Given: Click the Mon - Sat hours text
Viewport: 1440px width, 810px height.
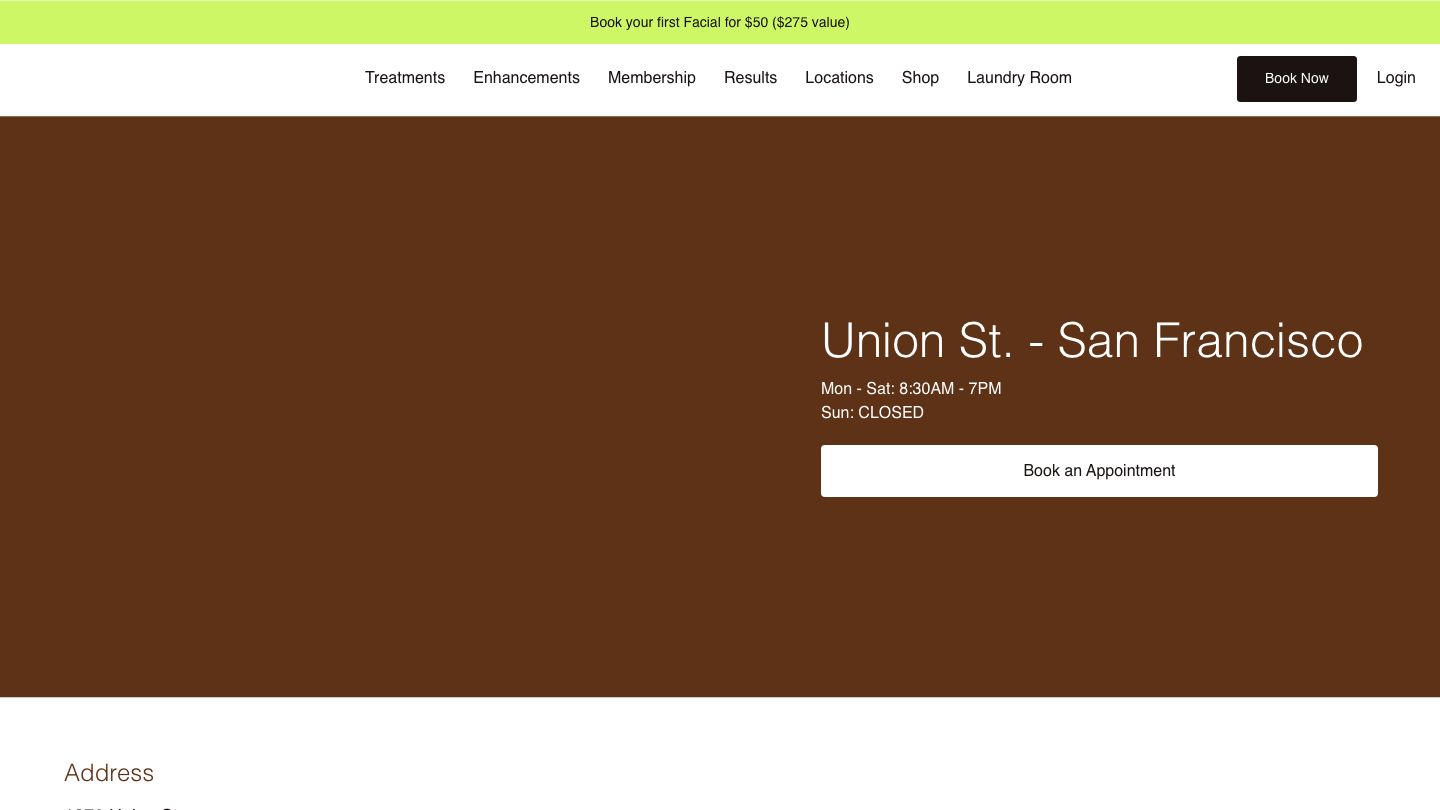Looking at the screenshot, I should pos(911,389).
